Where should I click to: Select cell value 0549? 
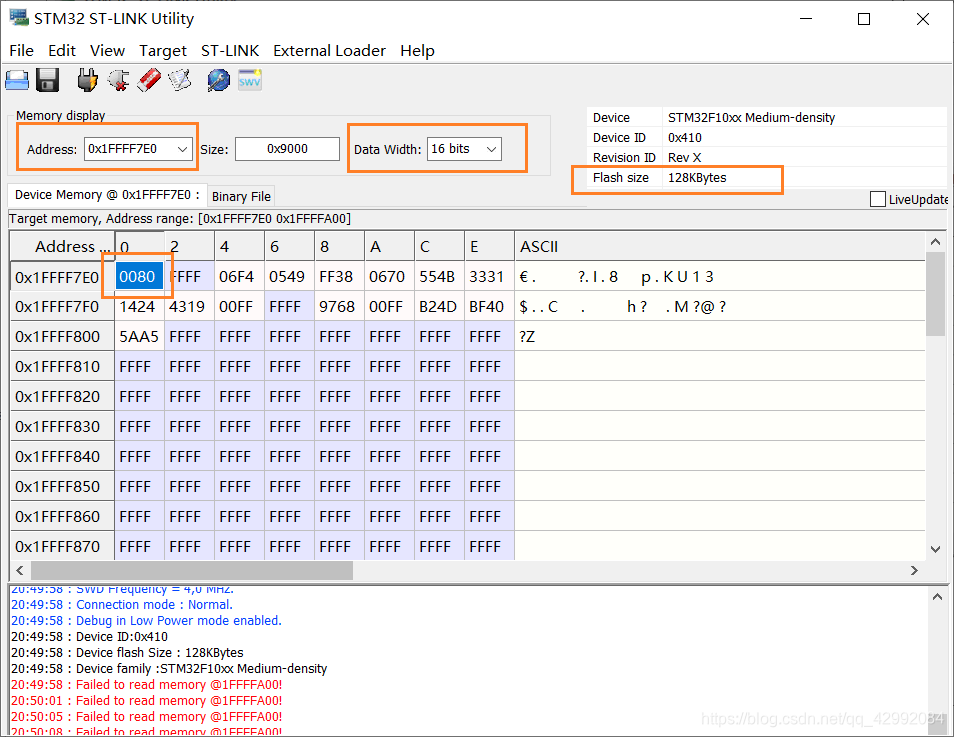[289, 277]
